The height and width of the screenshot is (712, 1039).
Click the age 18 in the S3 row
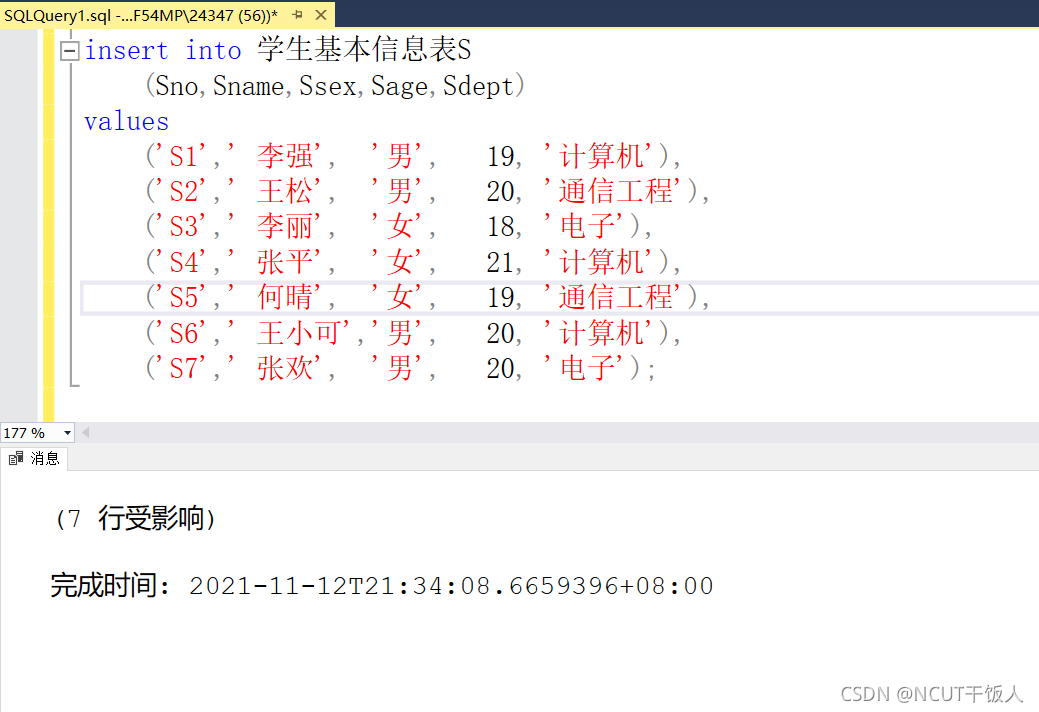tap(500, 227)
